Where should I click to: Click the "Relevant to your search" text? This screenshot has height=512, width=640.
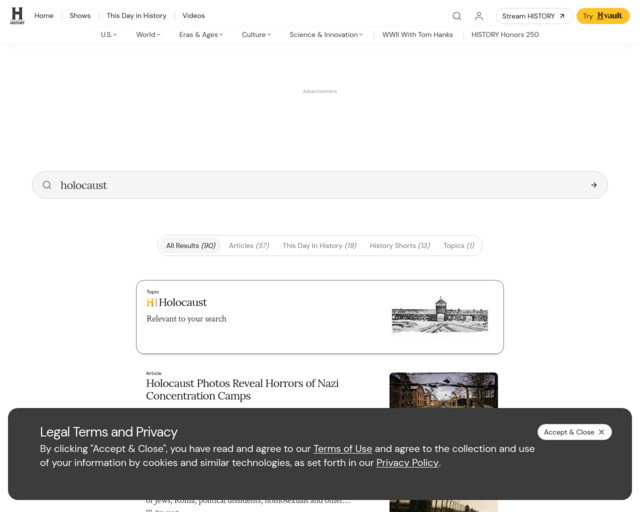(x=186, y=319)
